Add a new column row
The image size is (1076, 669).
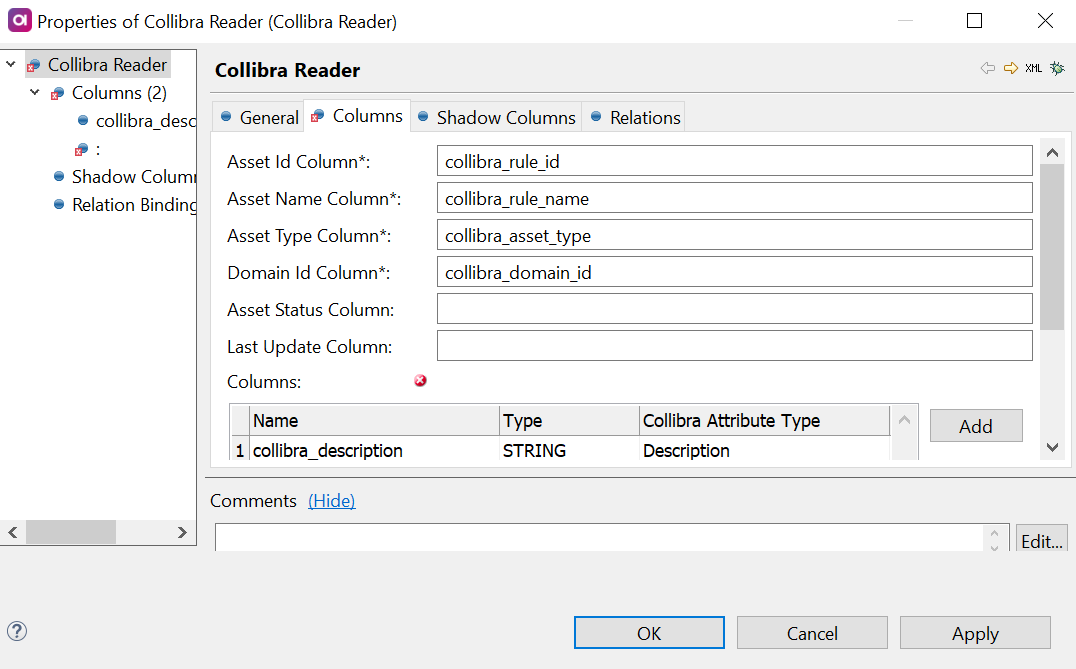(975, 425)
